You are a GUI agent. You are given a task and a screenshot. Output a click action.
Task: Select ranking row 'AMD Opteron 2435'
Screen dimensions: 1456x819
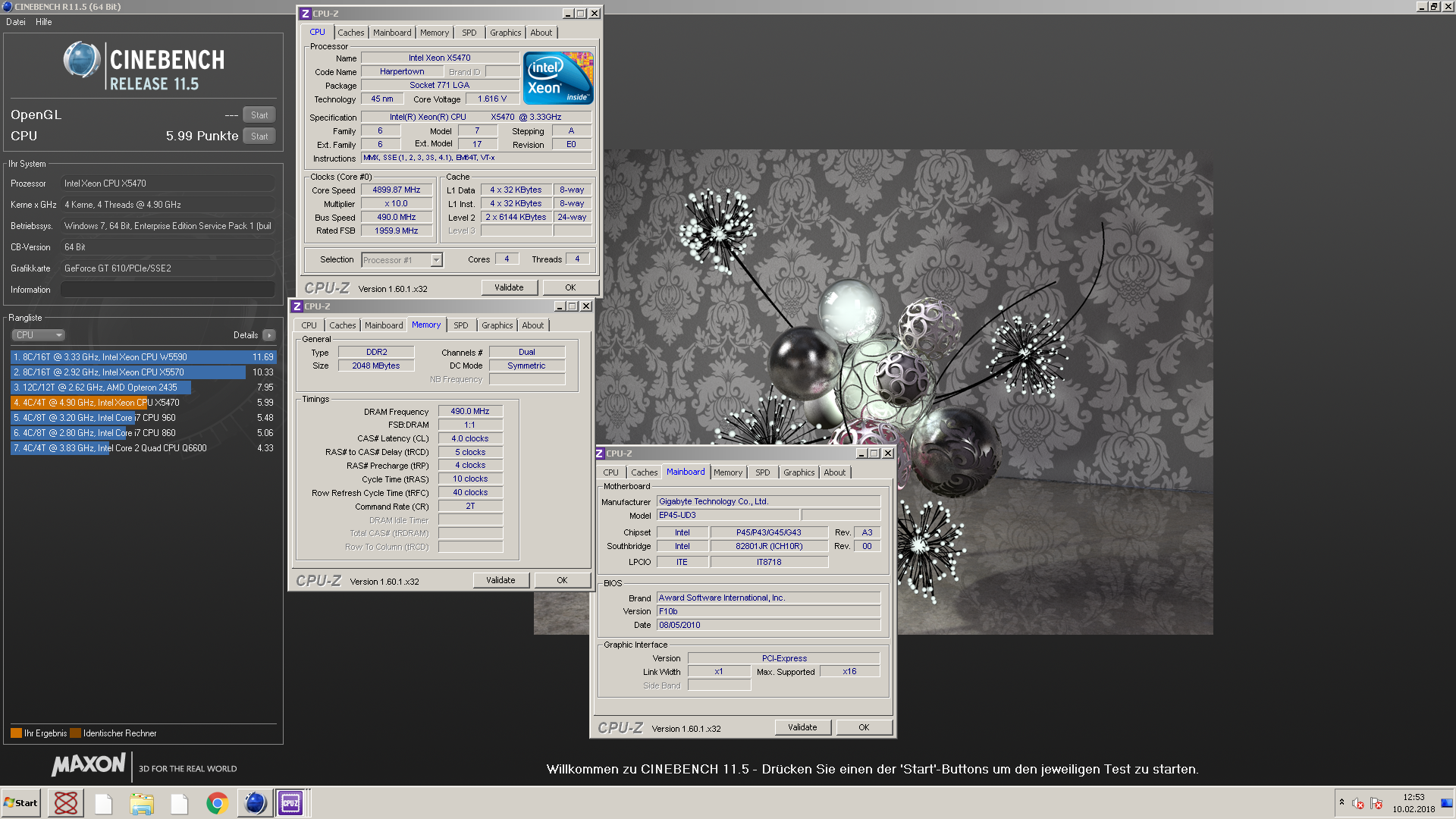(143, 388)
